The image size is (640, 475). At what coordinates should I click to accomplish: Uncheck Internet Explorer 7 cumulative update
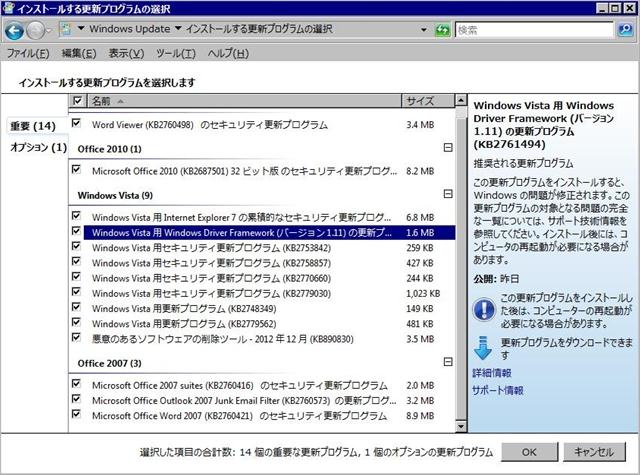click(x=76, y=215)
